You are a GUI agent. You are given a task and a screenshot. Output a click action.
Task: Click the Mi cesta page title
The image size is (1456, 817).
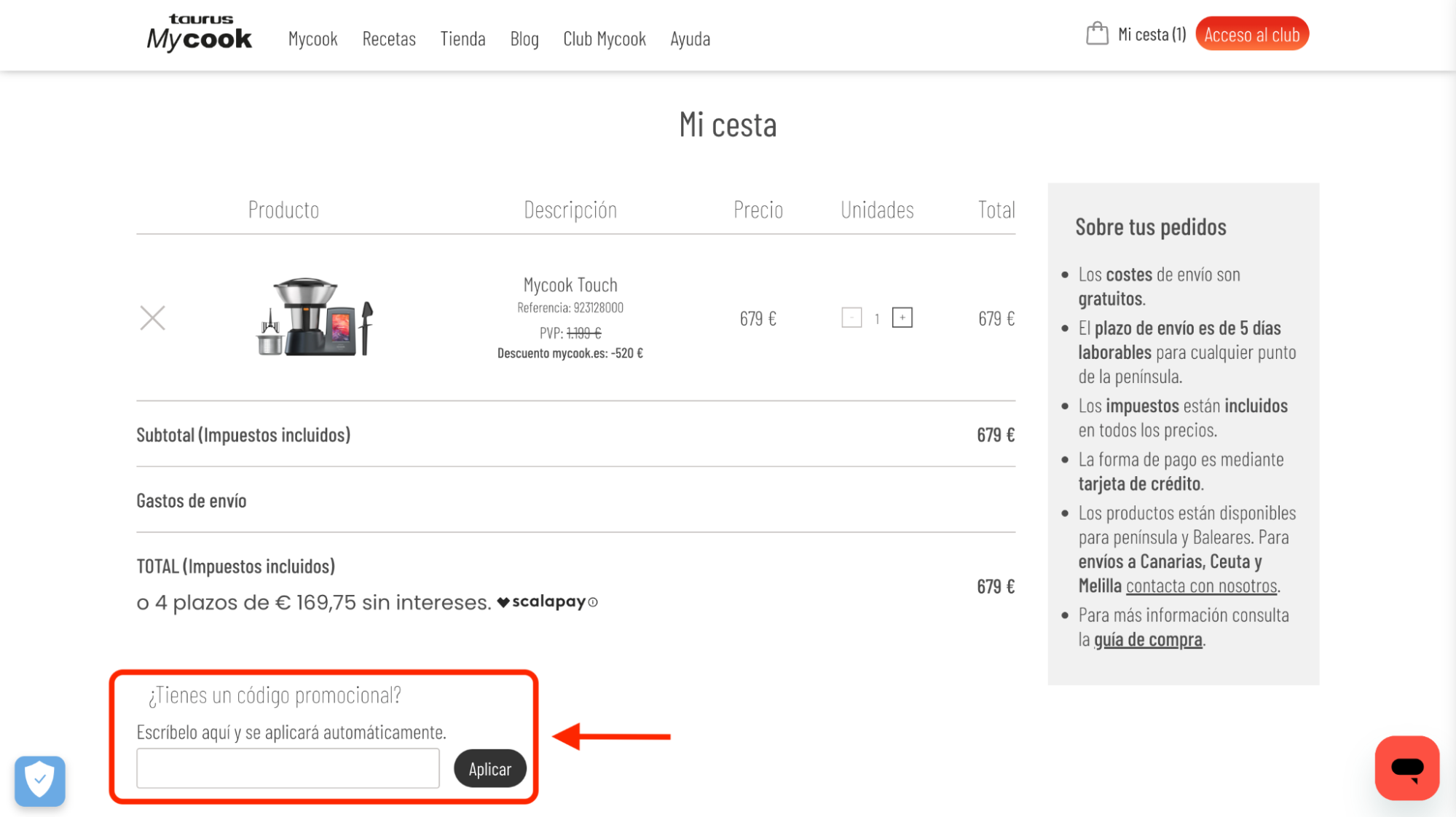(x=728, y=125)
